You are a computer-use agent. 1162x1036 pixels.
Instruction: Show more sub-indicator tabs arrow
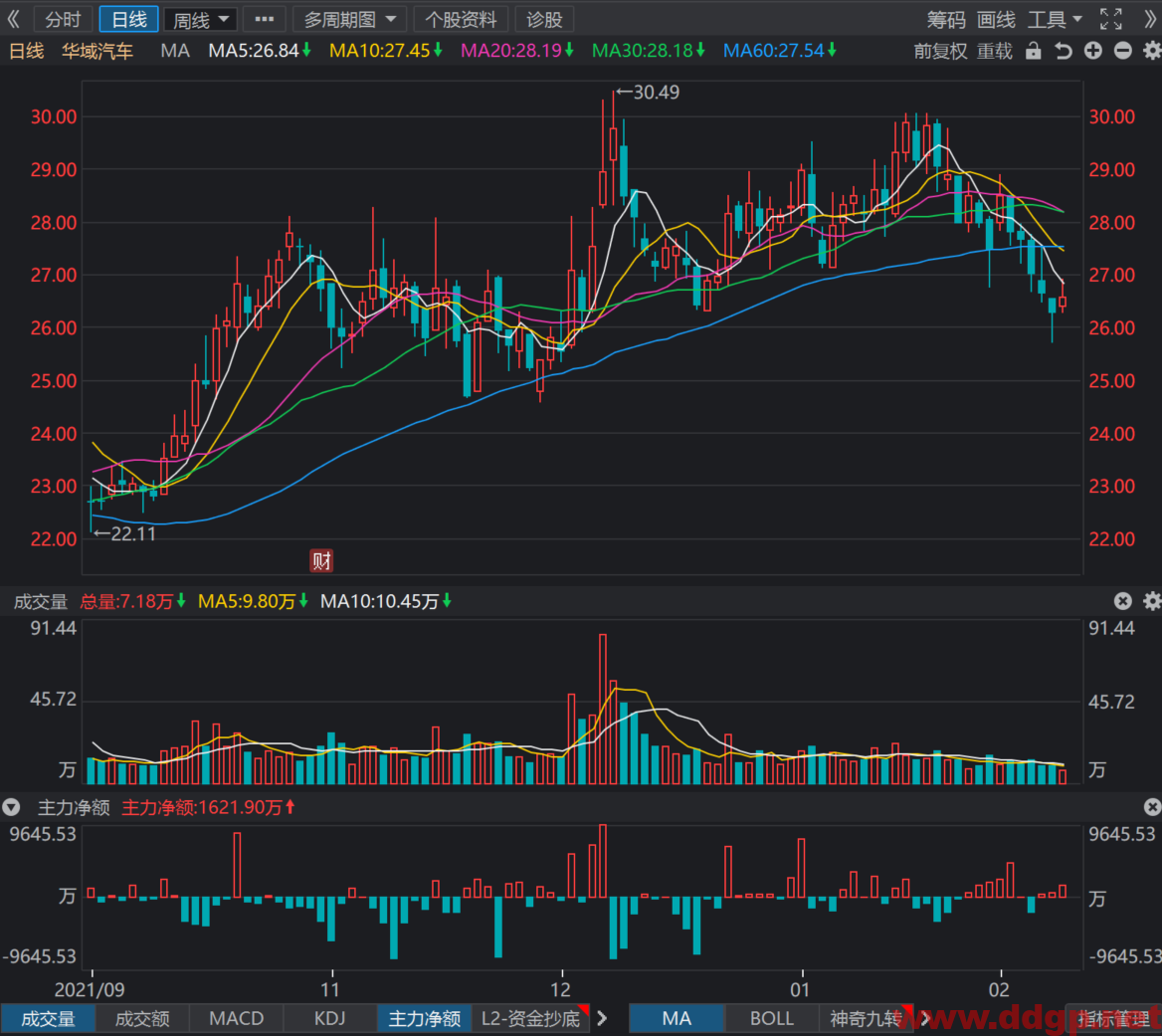click(603, 1019)
